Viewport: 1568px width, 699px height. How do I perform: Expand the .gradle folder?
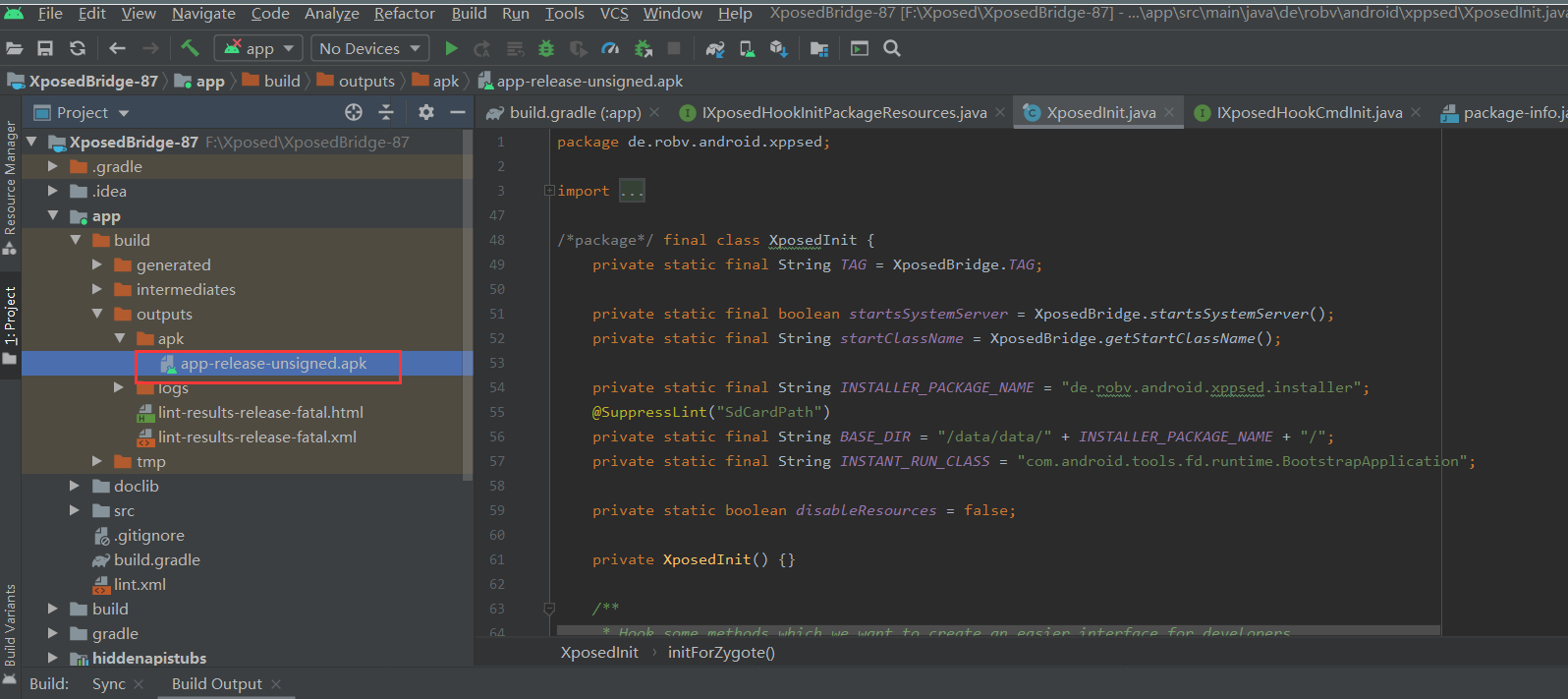tap(53, 166)
